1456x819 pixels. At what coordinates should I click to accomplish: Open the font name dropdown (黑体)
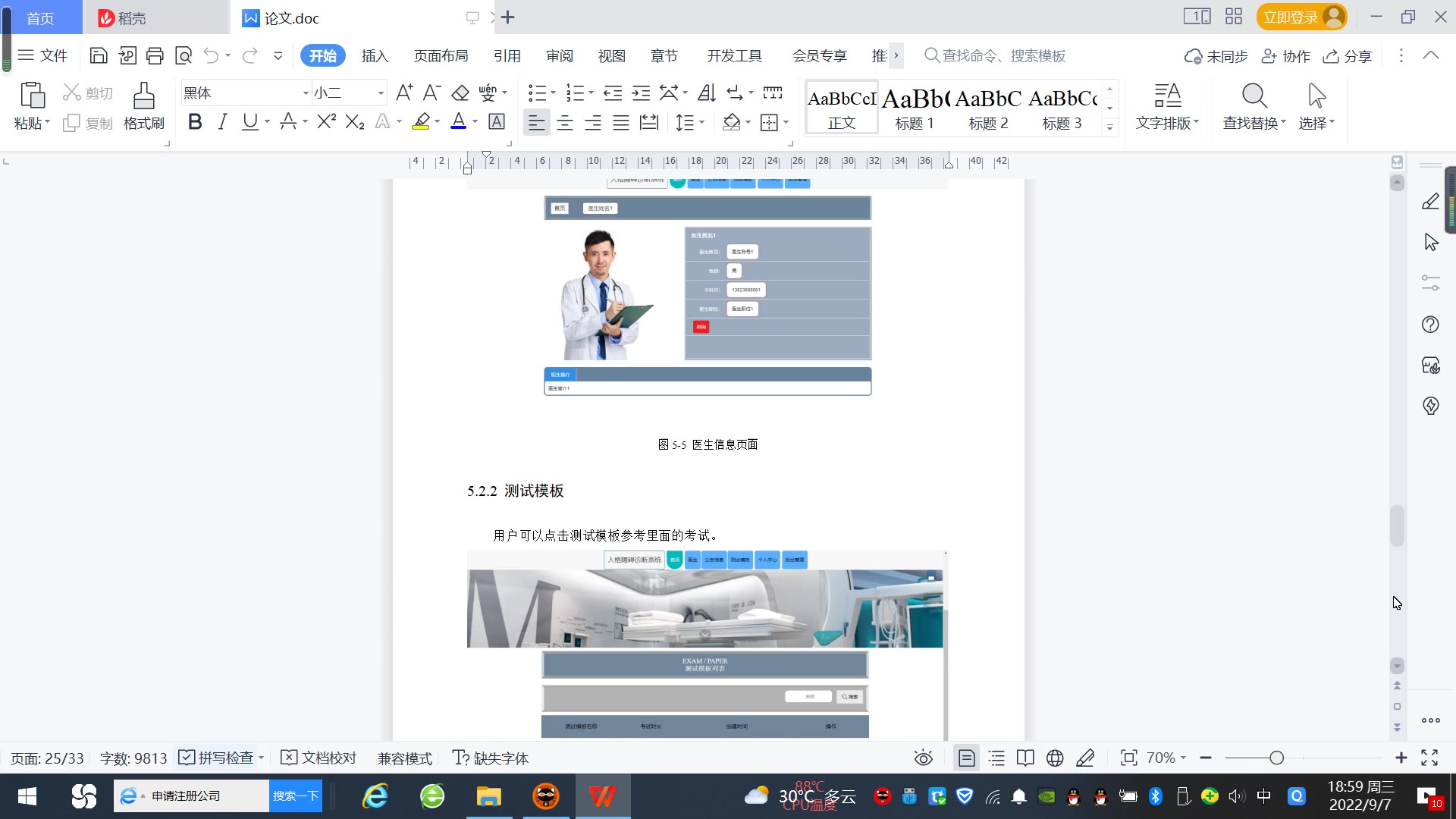click(x=306, y=93)
